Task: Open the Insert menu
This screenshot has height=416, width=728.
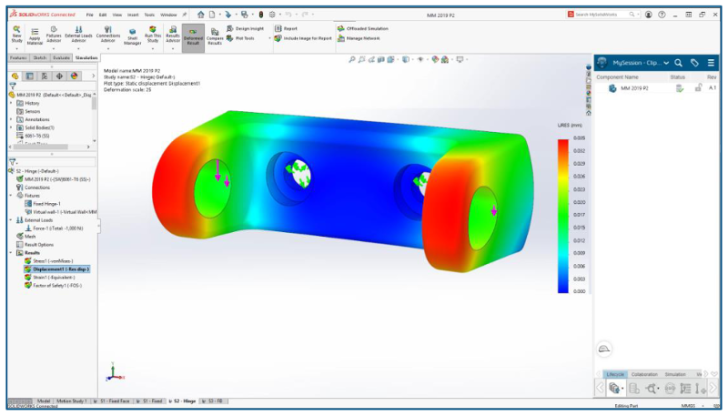Action: click(x=133, y=15)
